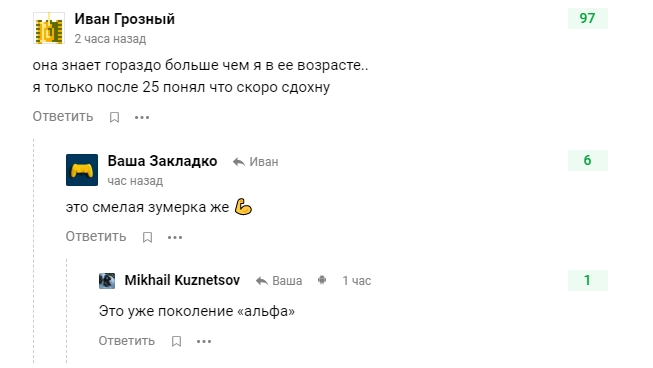Open Иван Грозный's avatar image
The width and height of the screenshot is (653, 368).
point(49,28)
